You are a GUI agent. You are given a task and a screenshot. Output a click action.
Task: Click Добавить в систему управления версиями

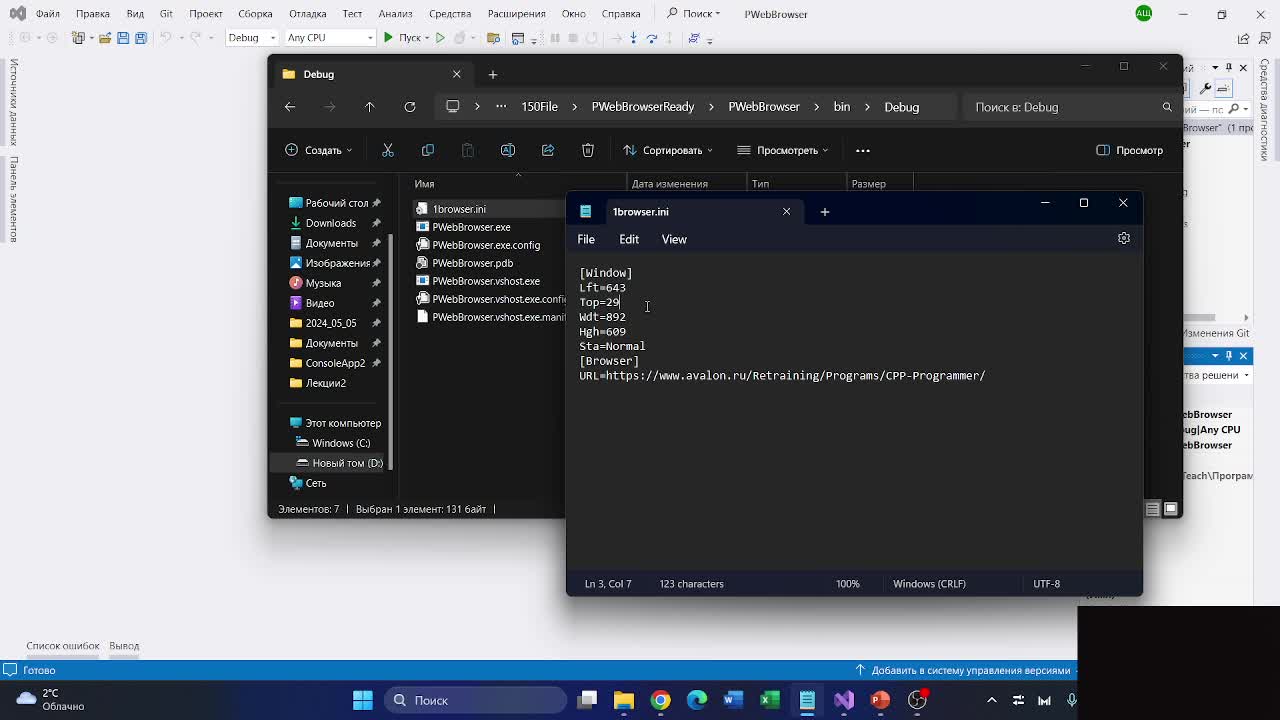pos(963,670)
